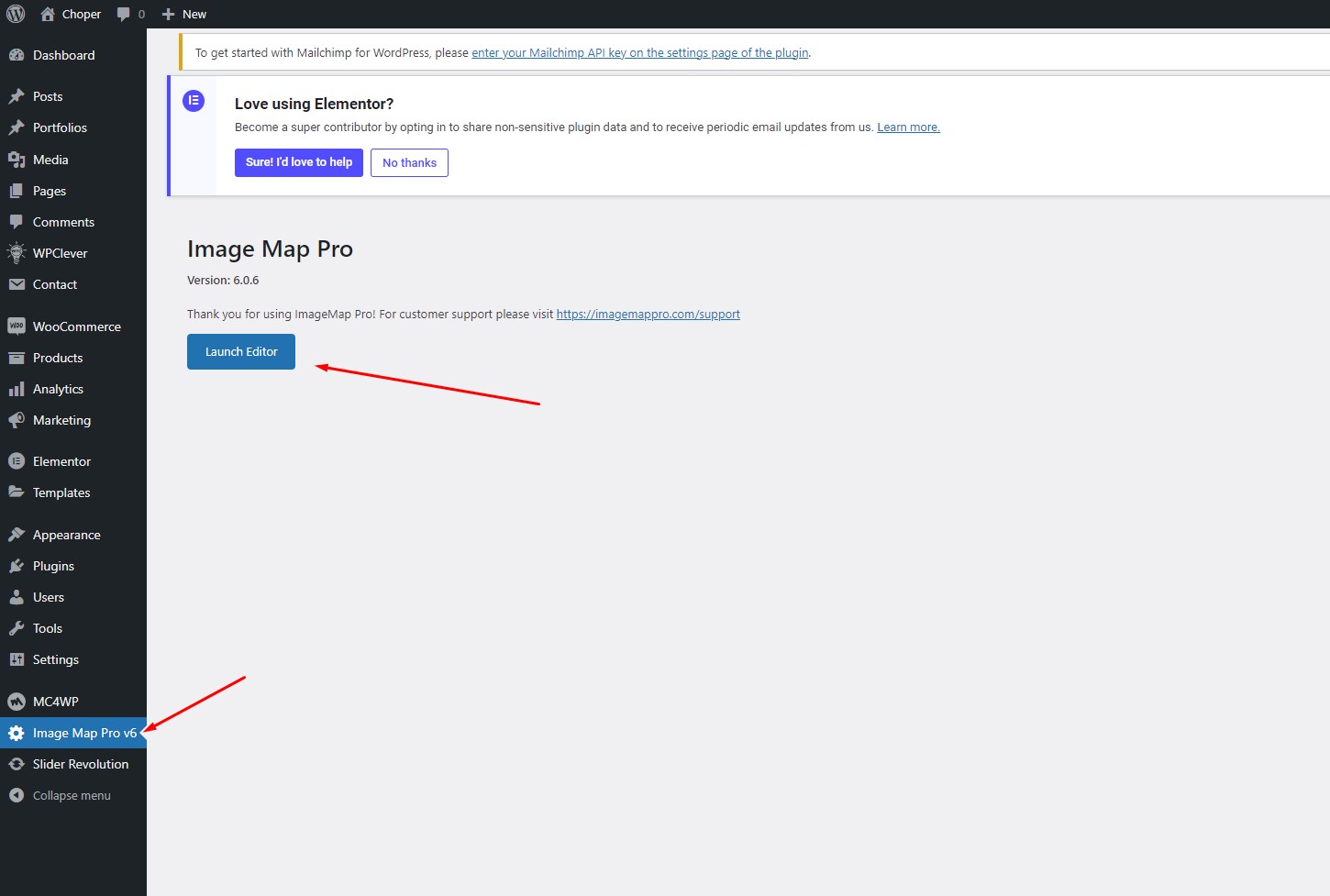Image resolution: width=1330 pixels, height=896 pixels.
Task: Click the WooCommerce icon in sidebar
Action: click(x=17, y=326)
